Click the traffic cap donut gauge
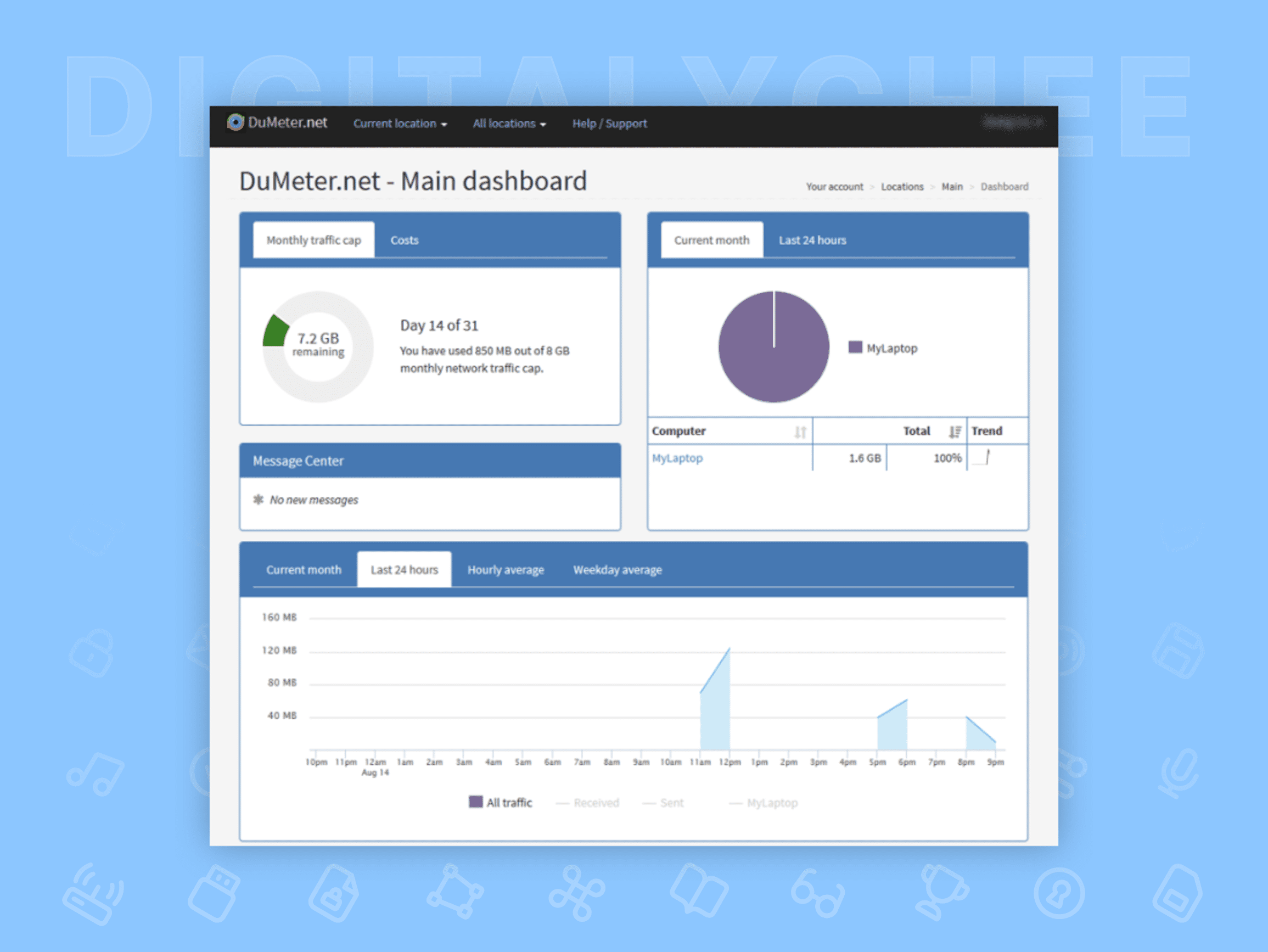Viewport: 1268px width, 952px height. (x=318, y=346)
